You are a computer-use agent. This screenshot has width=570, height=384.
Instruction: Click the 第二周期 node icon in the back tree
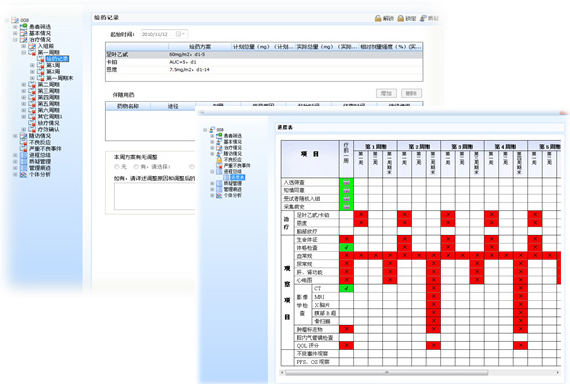coord(32,84)
